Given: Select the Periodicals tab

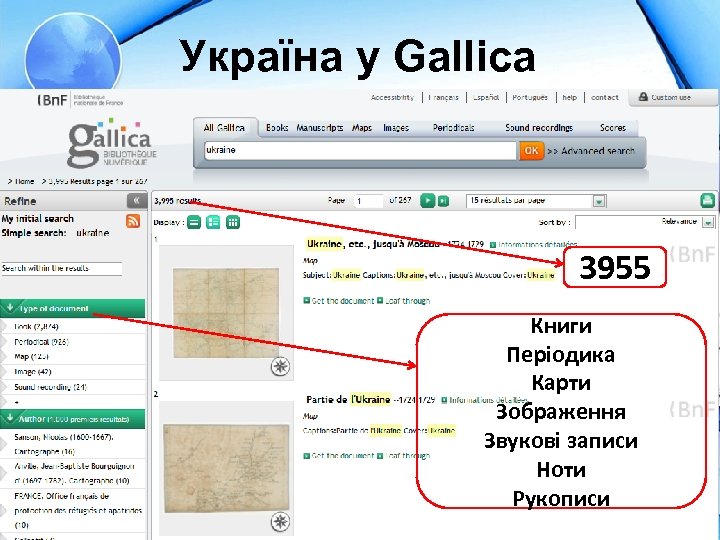Looking at the screenshot, I should pos(453,128).
